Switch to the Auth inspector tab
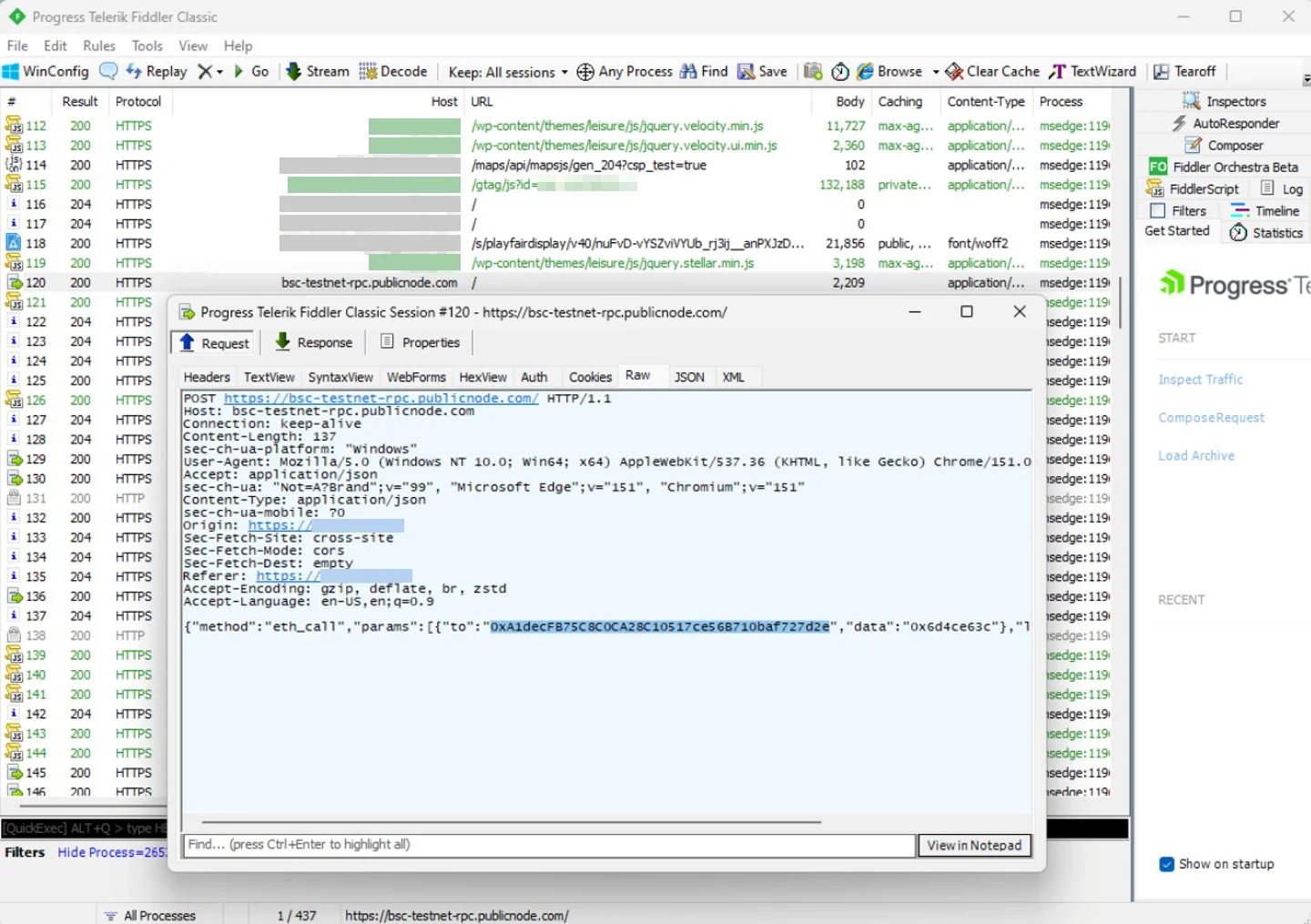1311x924 pixels. pyautogui.click(x=534, y=377)
